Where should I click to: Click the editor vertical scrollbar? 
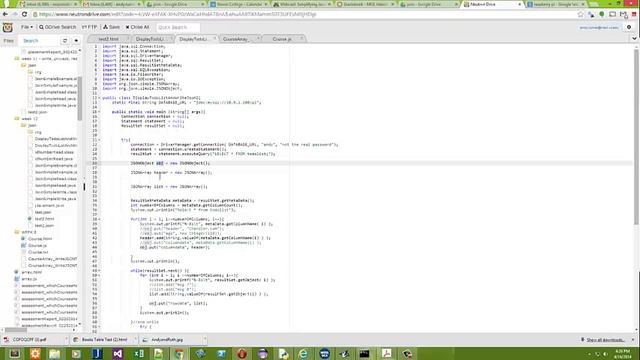[636, 137]
